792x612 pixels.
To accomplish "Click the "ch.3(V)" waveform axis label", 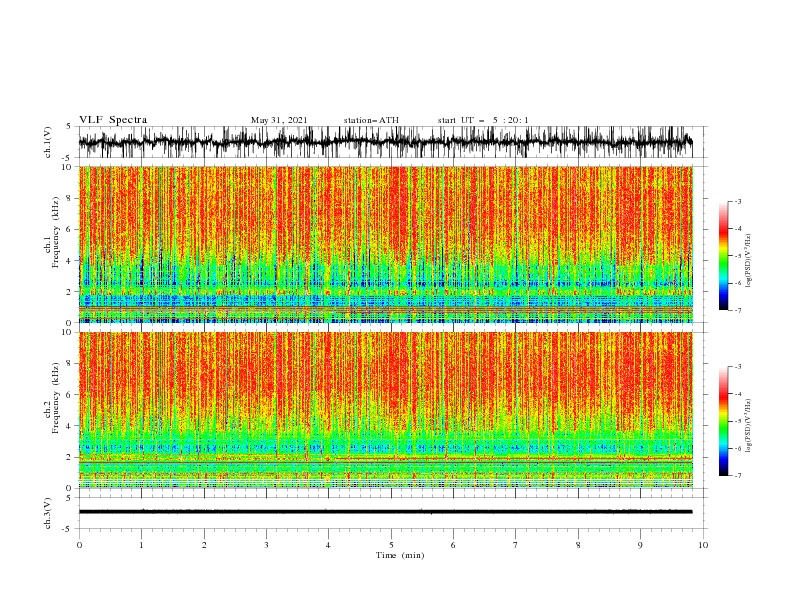I will coord(48,513).
